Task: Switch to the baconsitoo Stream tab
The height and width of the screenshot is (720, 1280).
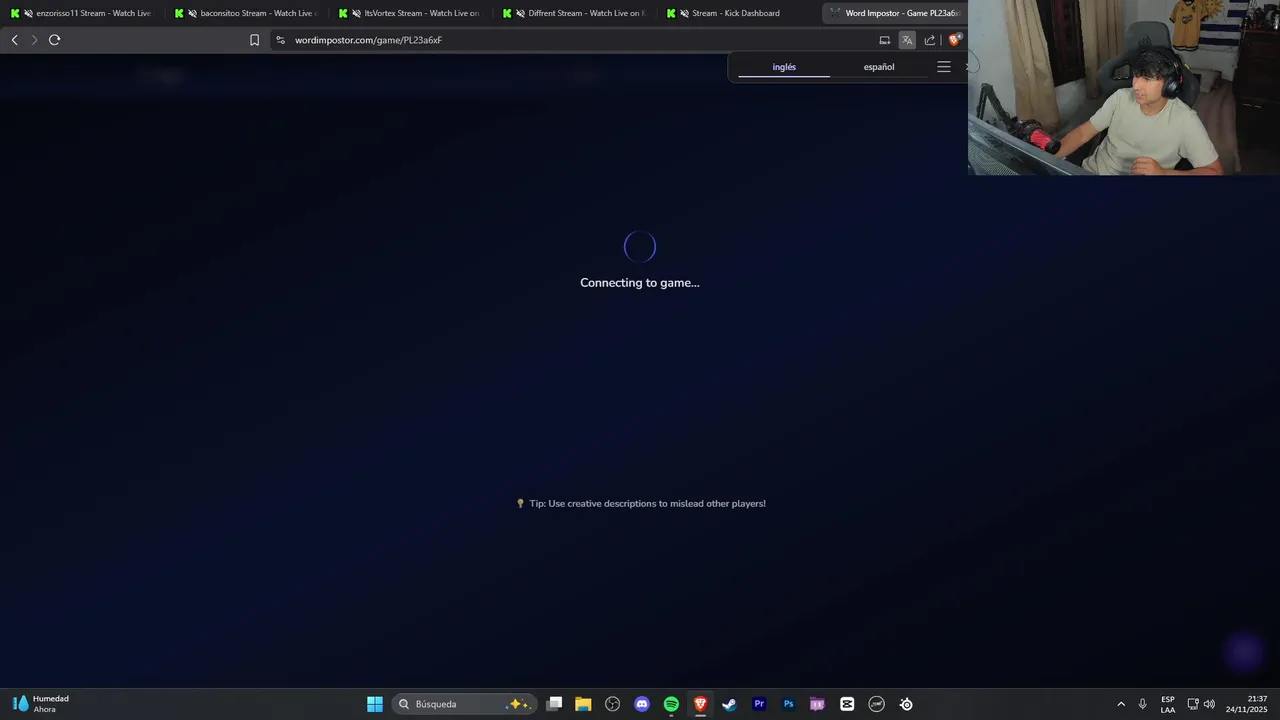Action: pos(245,13)
